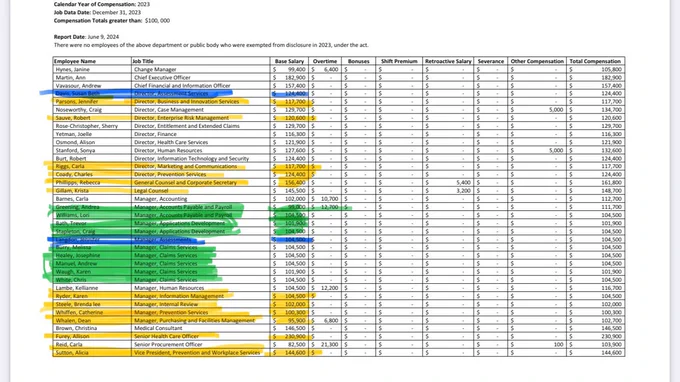Screen dimensions: 680x382
Task: Click Vice President, Prevention and Workplace Services
Action: click(197, 353)
